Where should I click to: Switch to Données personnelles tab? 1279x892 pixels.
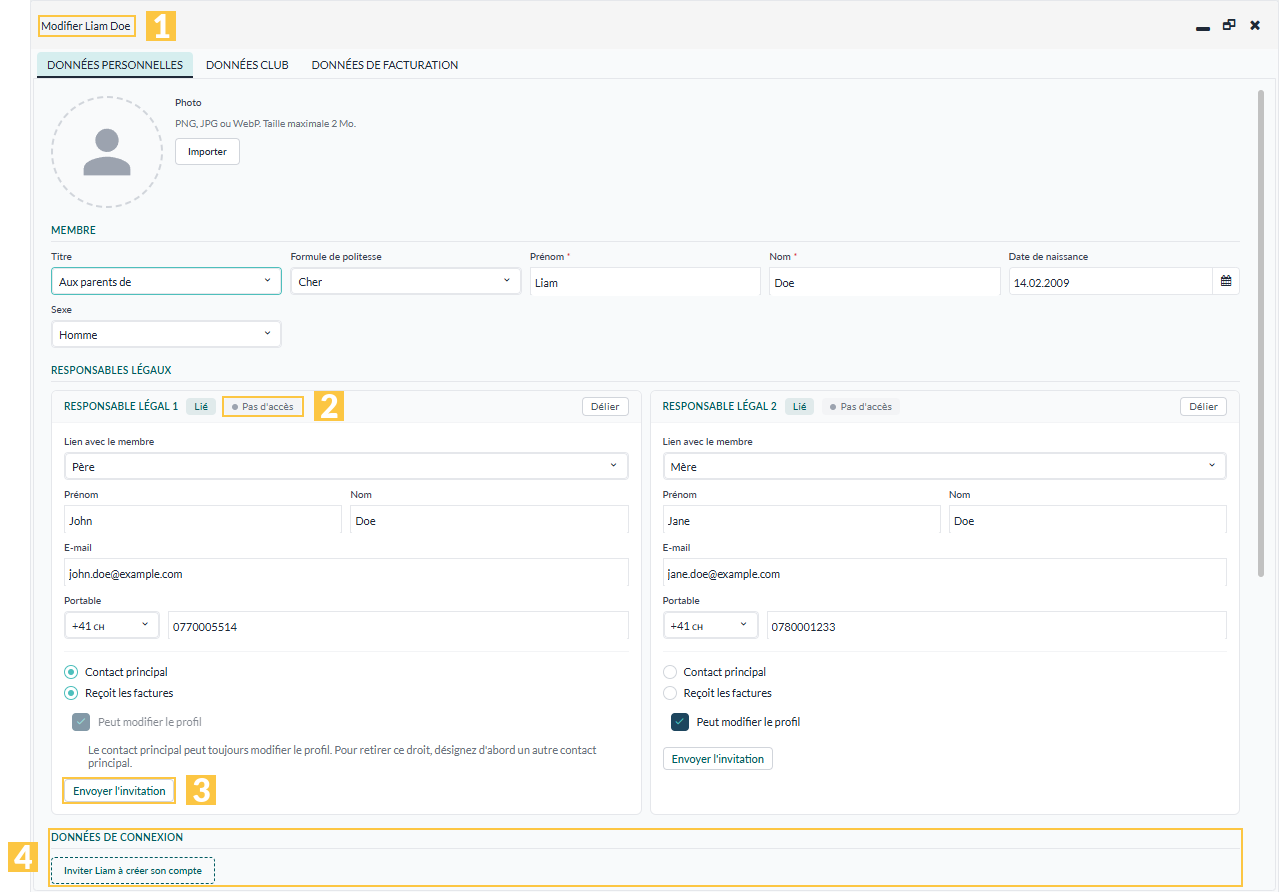click(115, 65)
